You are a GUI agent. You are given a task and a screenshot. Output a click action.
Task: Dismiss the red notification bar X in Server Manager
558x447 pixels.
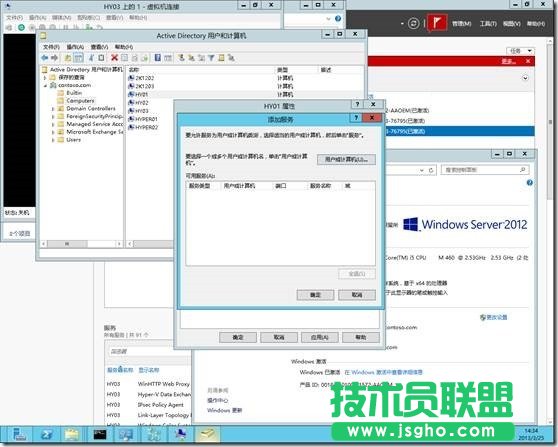[528, 61]
